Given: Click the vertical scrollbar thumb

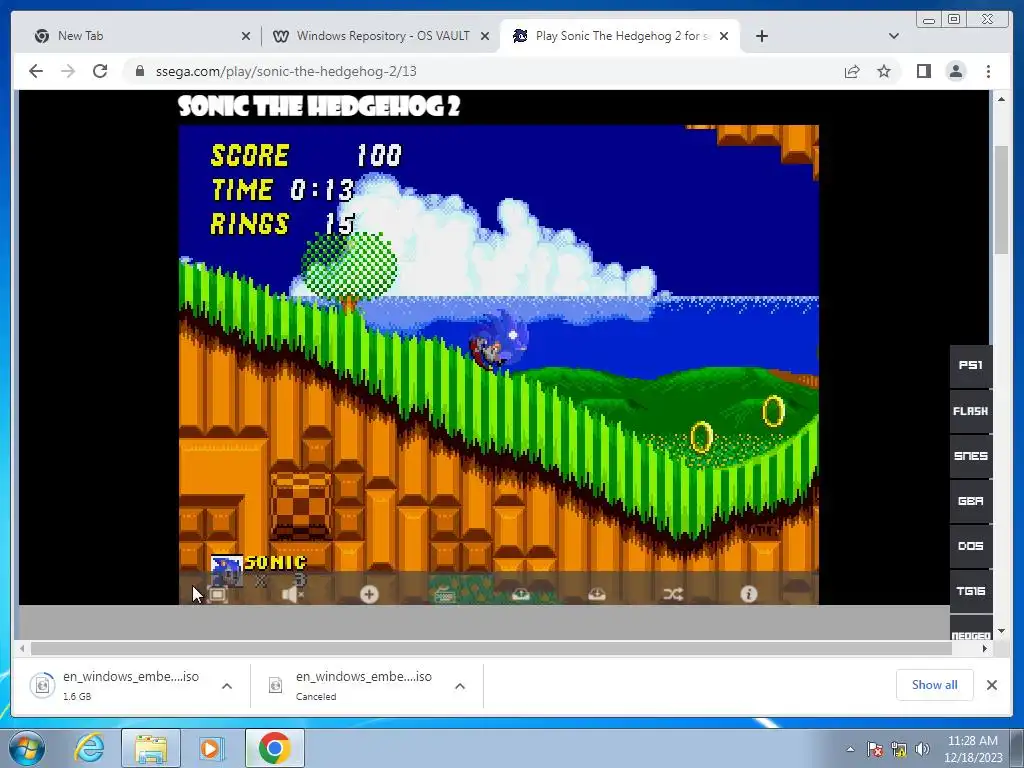Looking at the screenshot, I should (1001, 200).
